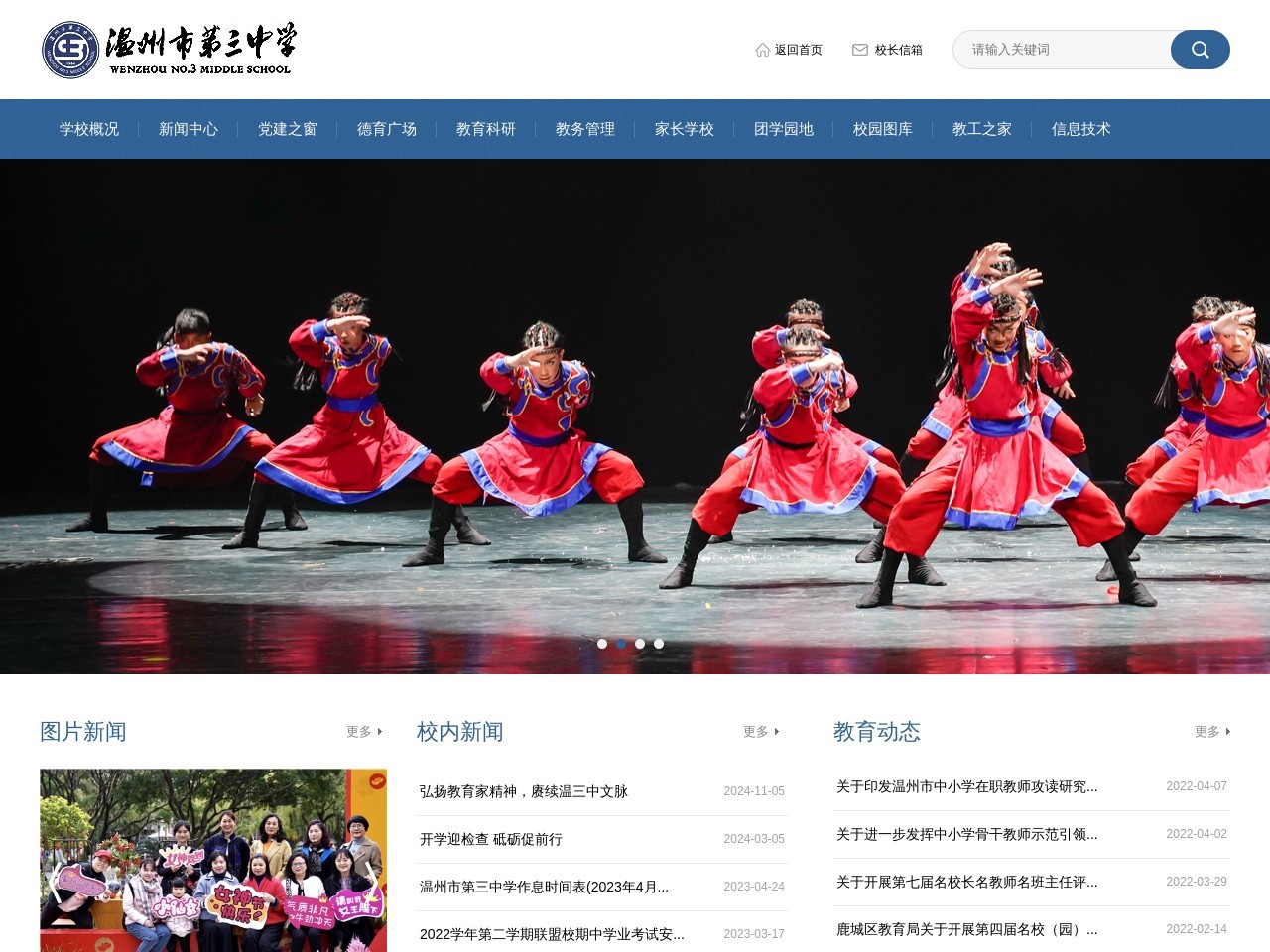This screenshot has height=952, width=1270.
Task: Click the envelope icon beside 校长信箱
Action: point(860,50)
